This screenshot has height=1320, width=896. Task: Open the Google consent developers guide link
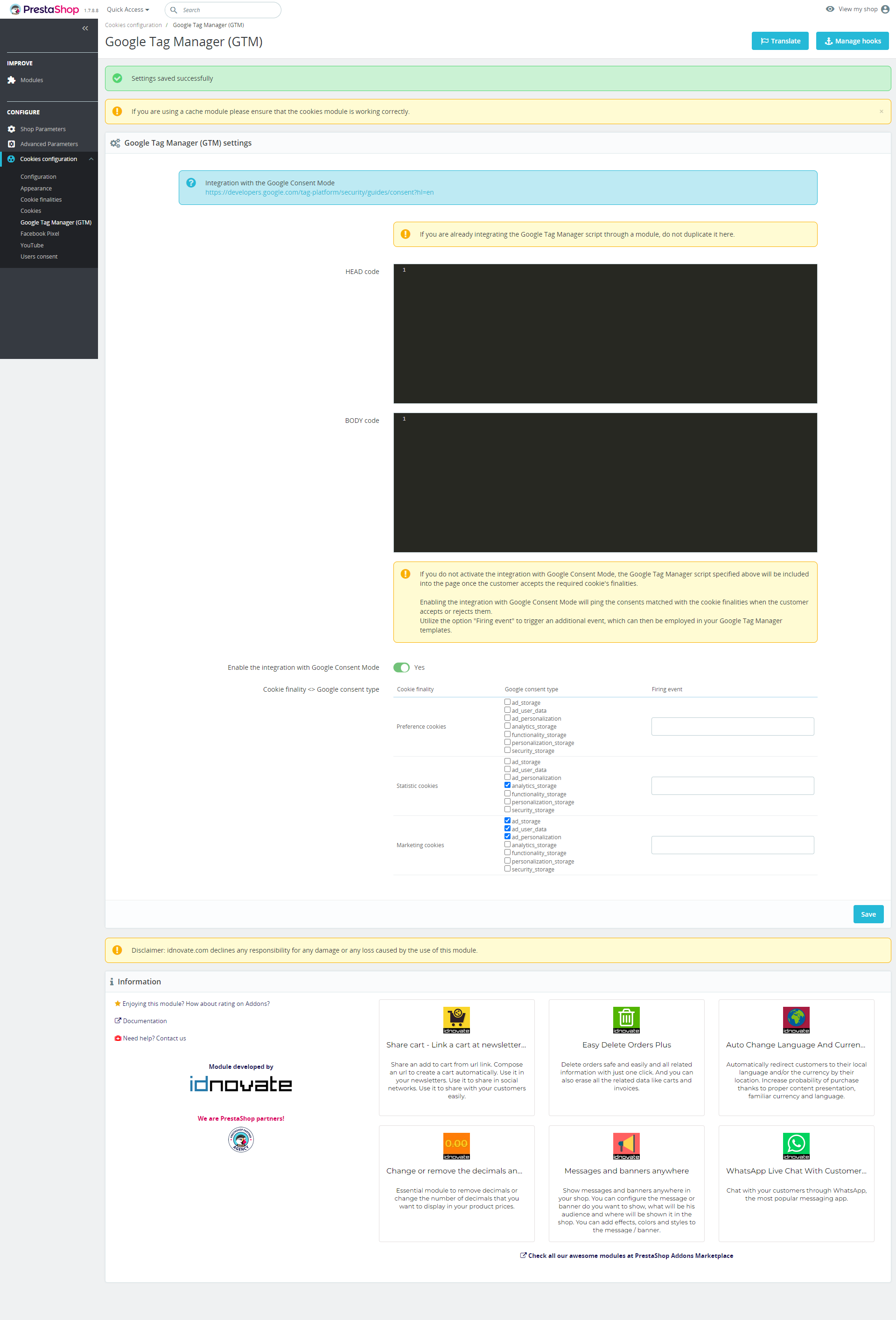[319, 193]
